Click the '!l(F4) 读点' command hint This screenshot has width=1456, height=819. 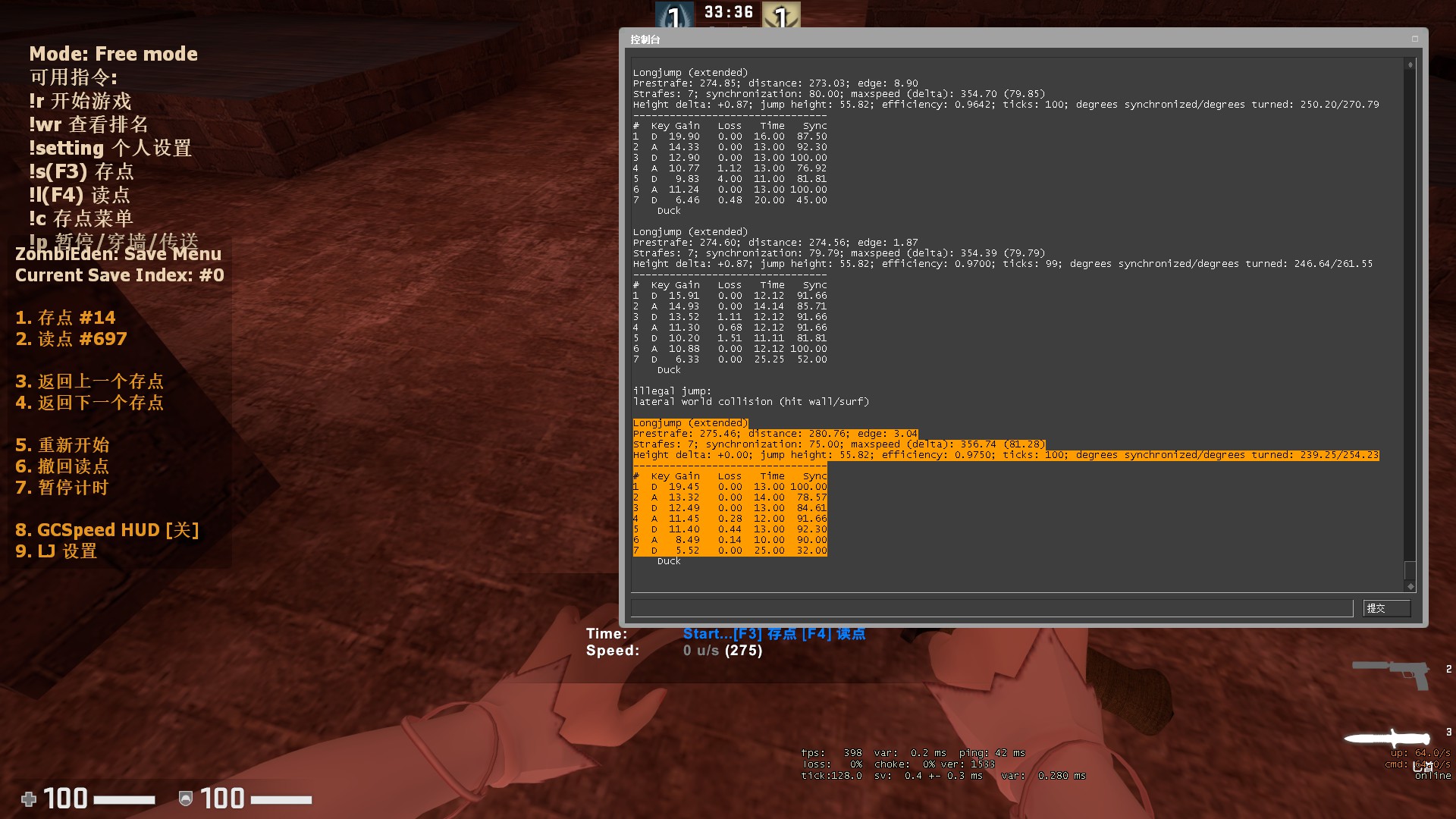coord(80,195)
